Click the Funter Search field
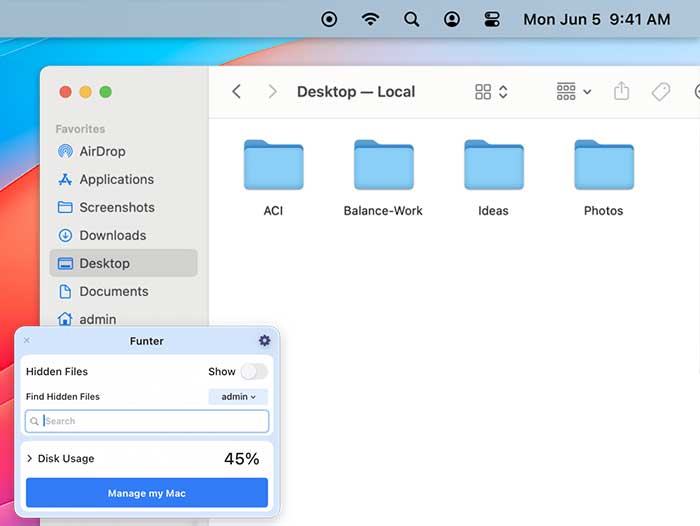 [x=147, y=421]
